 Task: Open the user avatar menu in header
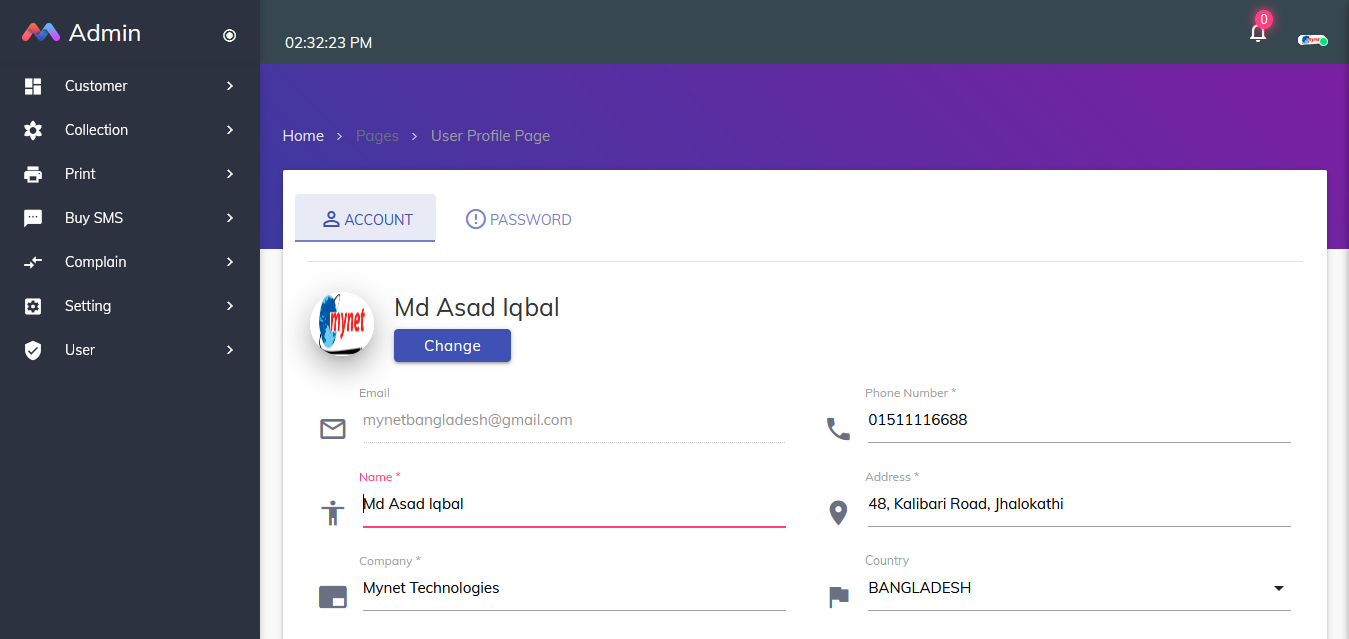click(1312, 40)
